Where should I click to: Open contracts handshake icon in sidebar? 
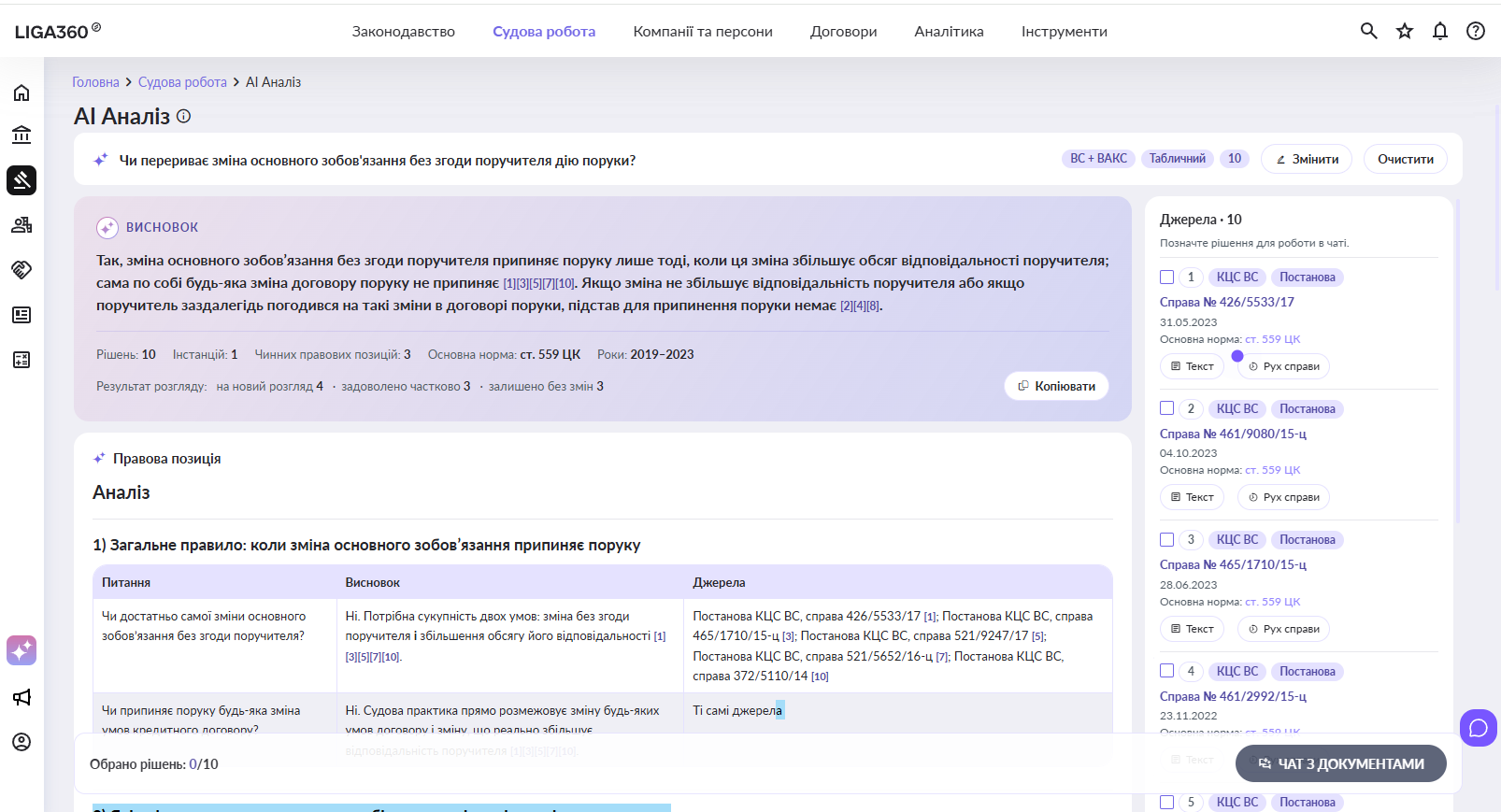pos(21,269)
